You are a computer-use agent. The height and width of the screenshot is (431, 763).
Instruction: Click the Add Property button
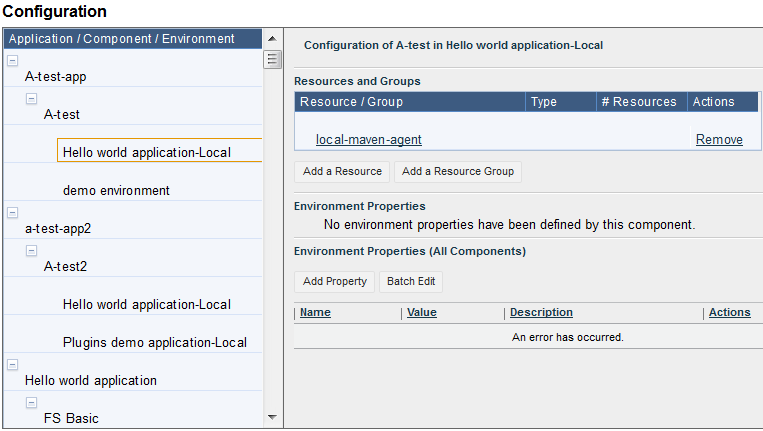point(334,281)
